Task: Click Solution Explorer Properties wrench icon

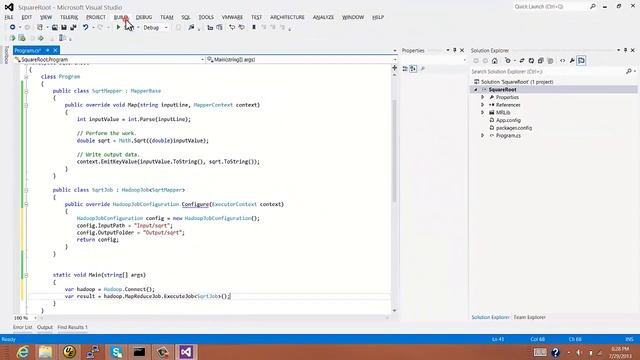Action: point(572,61)
